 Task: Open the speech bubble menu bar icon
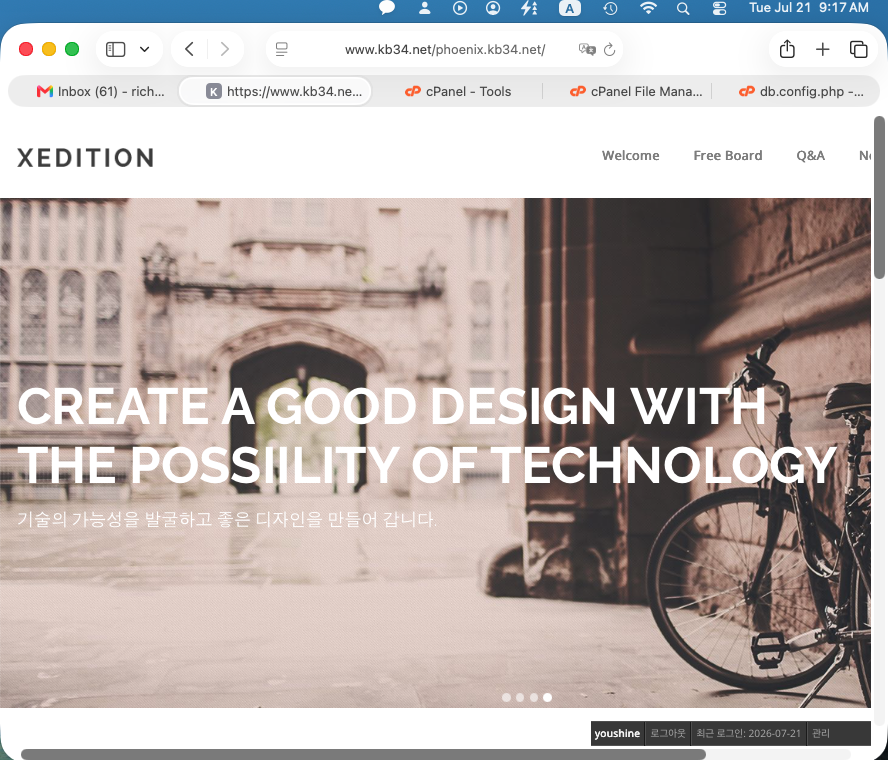point(387,8)
